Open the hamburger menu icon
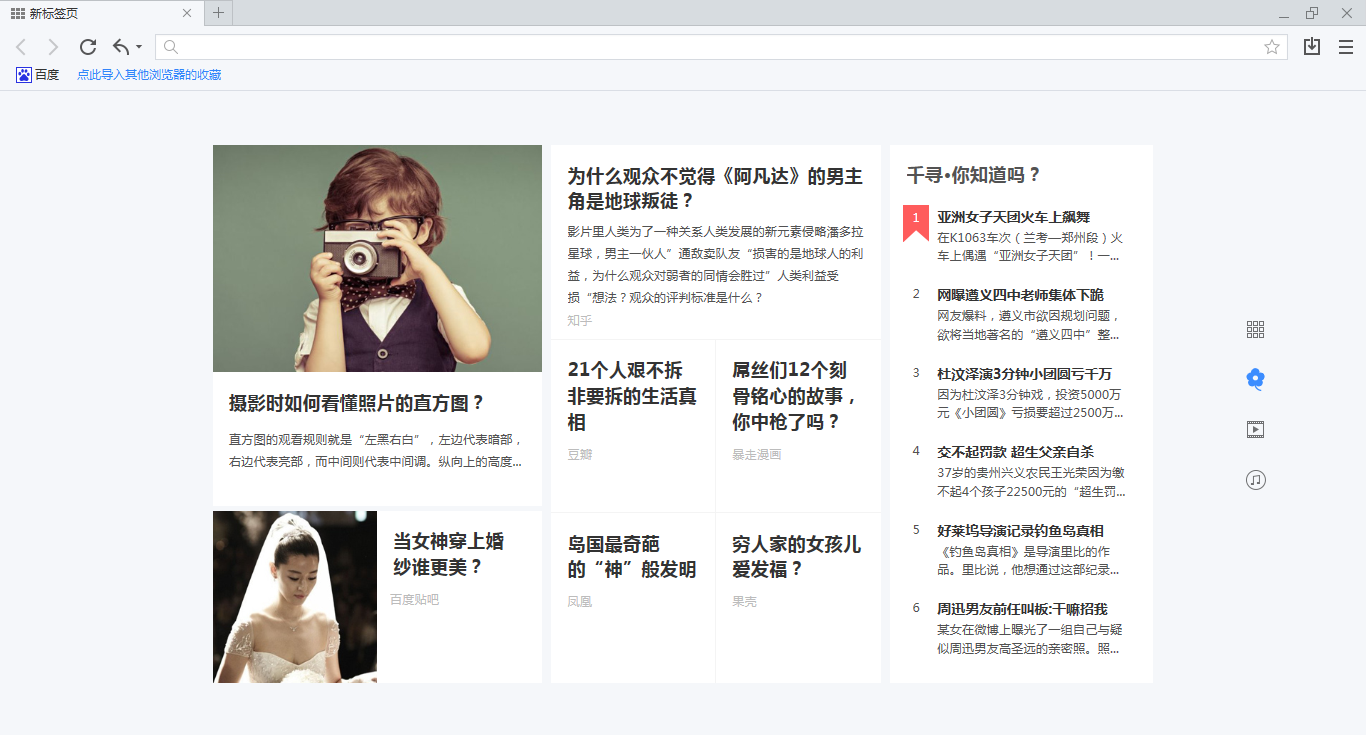Image resolution: width=1366 pixels, height=735 pixels. click(1346, 47)
